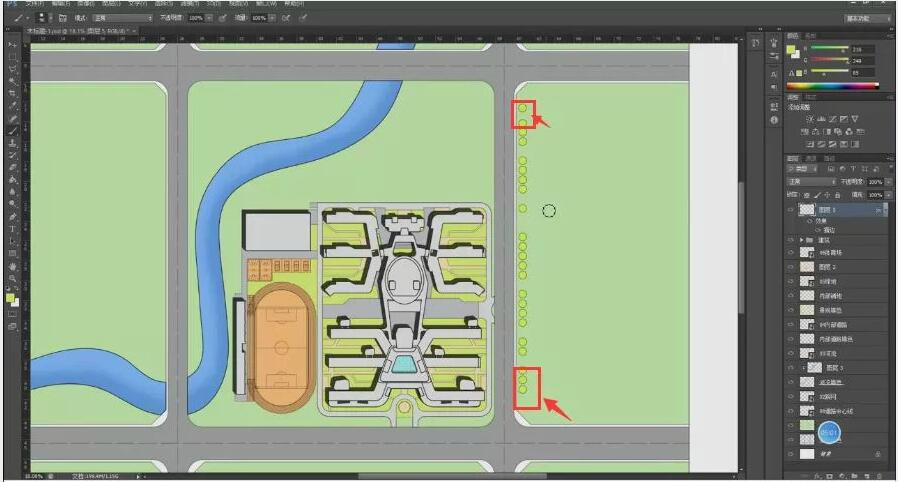Select the Eyedropper tool
The image size is (898, 482).
[12, 105]
